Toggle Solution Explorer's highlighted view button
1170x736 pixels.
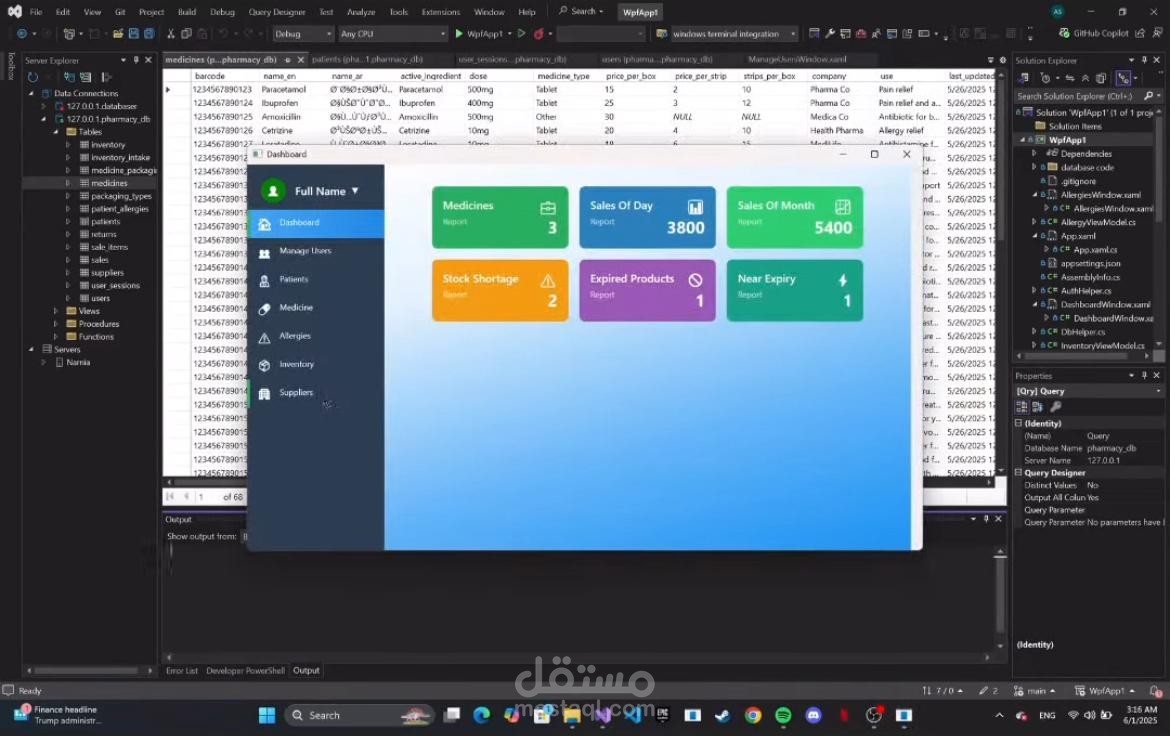click(1122, 78)
